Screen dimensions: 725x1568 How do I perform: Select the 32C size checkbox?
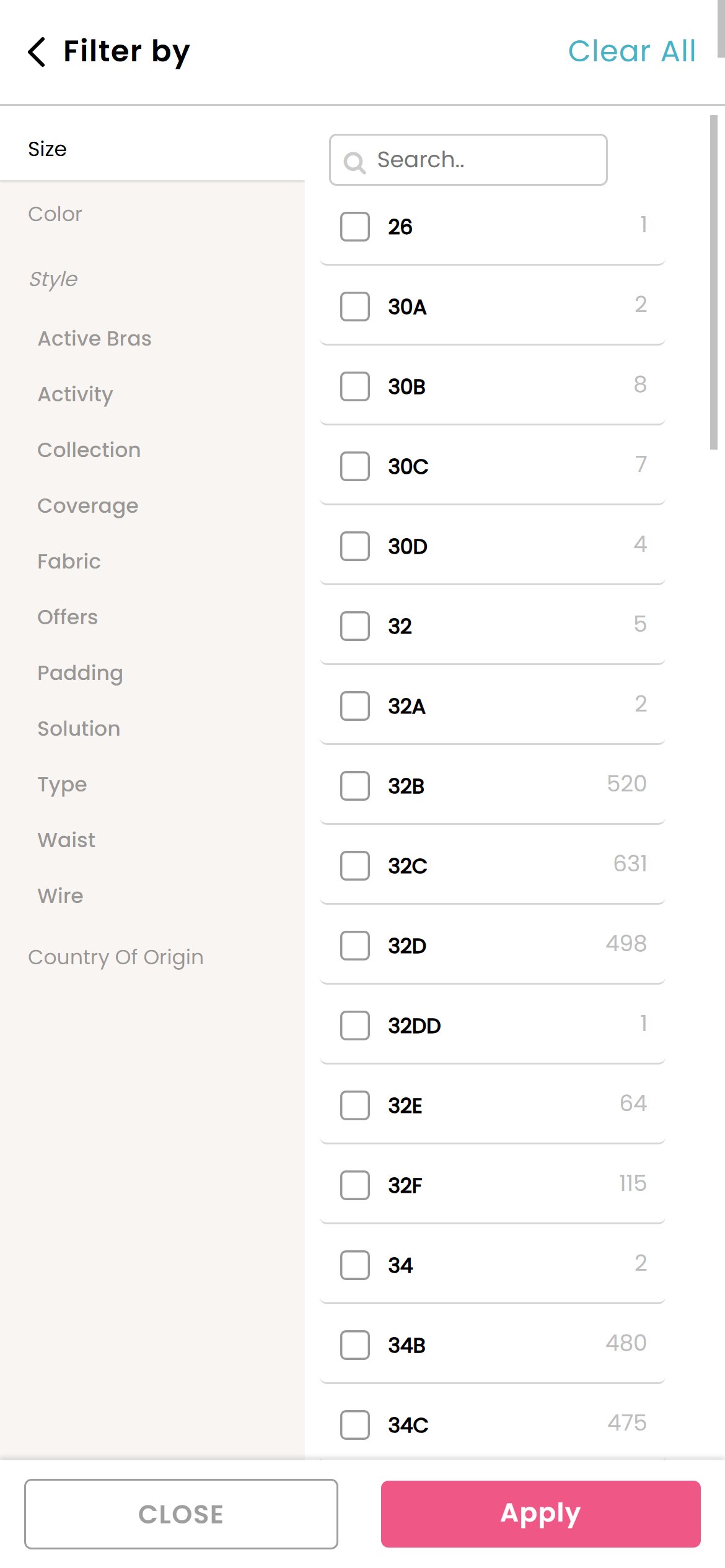pyautogui.click(x=355, y=866)
